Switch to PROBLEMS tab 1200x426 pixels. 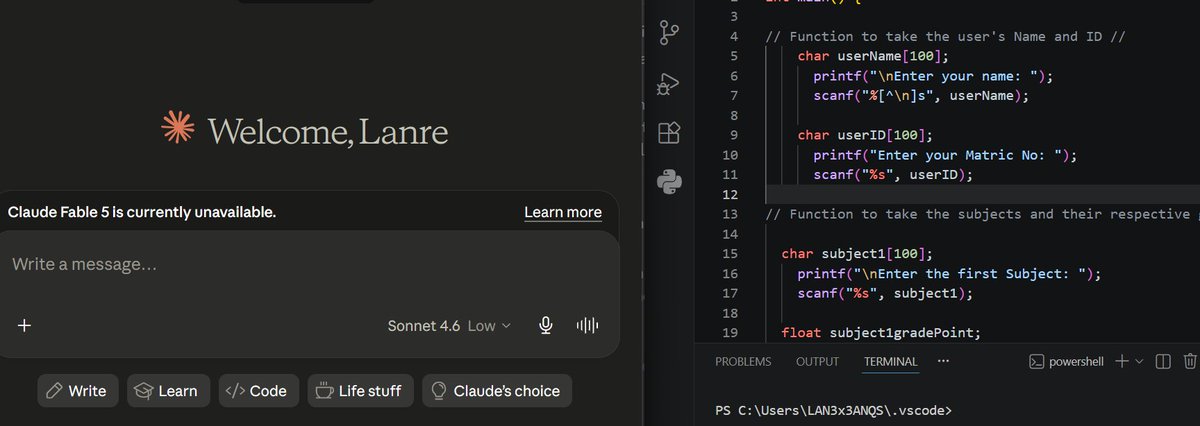click(x=743, y=362)
